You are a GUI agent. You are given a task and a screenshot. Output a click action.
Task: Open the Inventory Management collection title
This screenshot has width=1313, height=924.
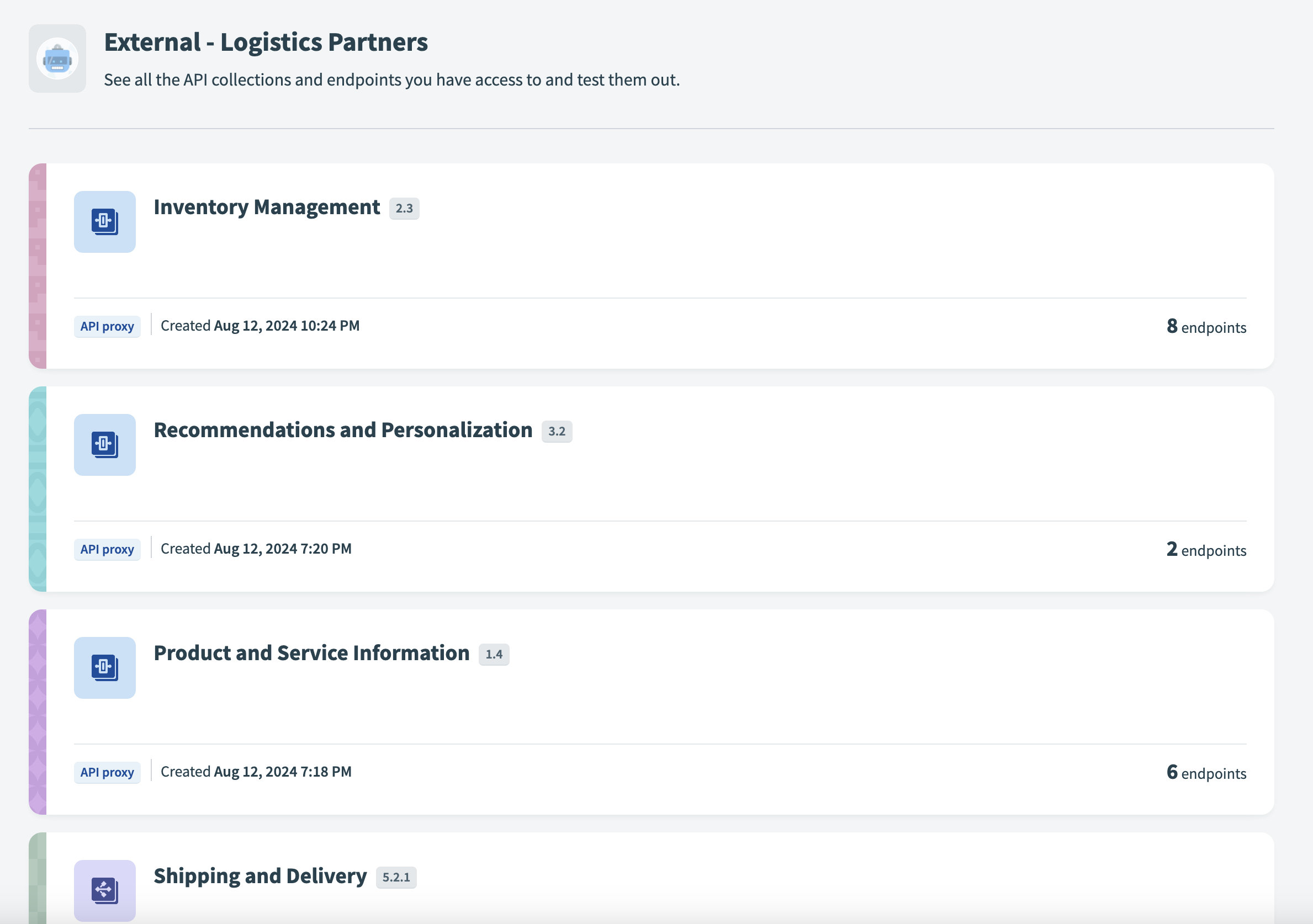point(267,207)
